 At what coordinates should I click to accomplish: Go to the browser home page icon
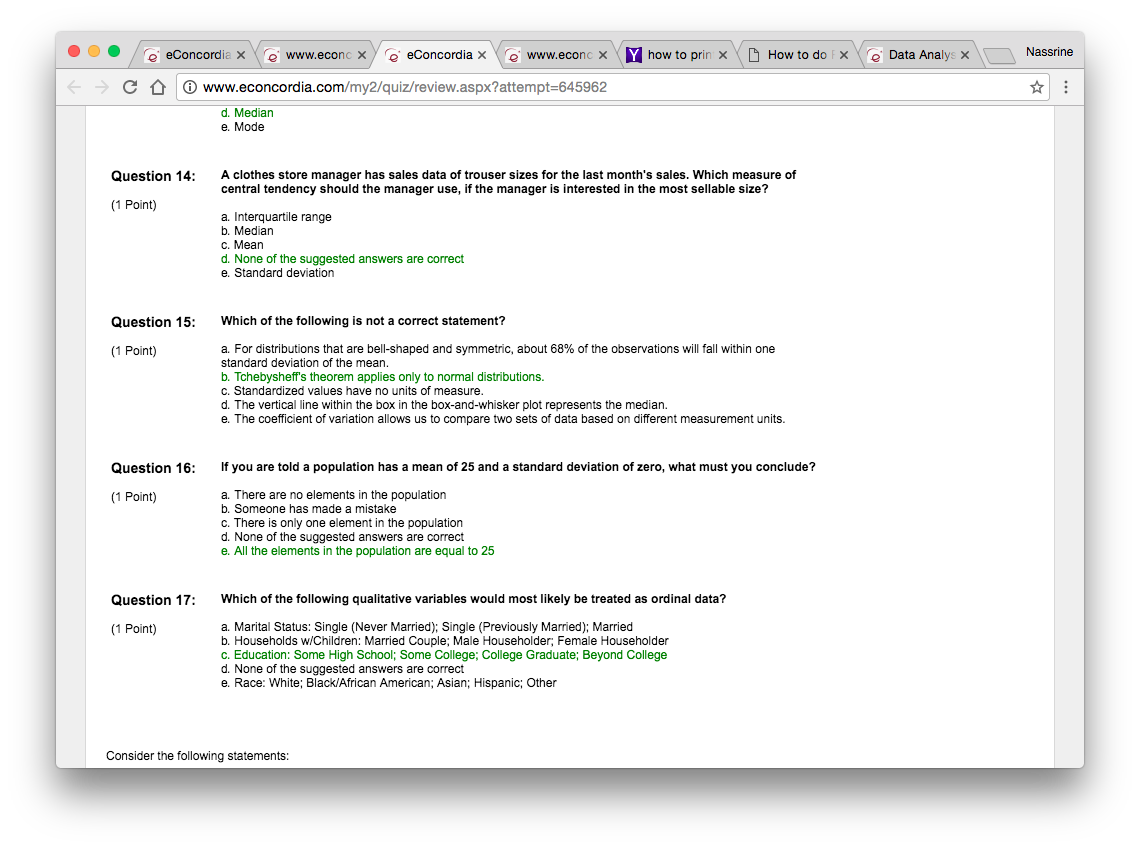pyautogui.click(x=157, y=87)
